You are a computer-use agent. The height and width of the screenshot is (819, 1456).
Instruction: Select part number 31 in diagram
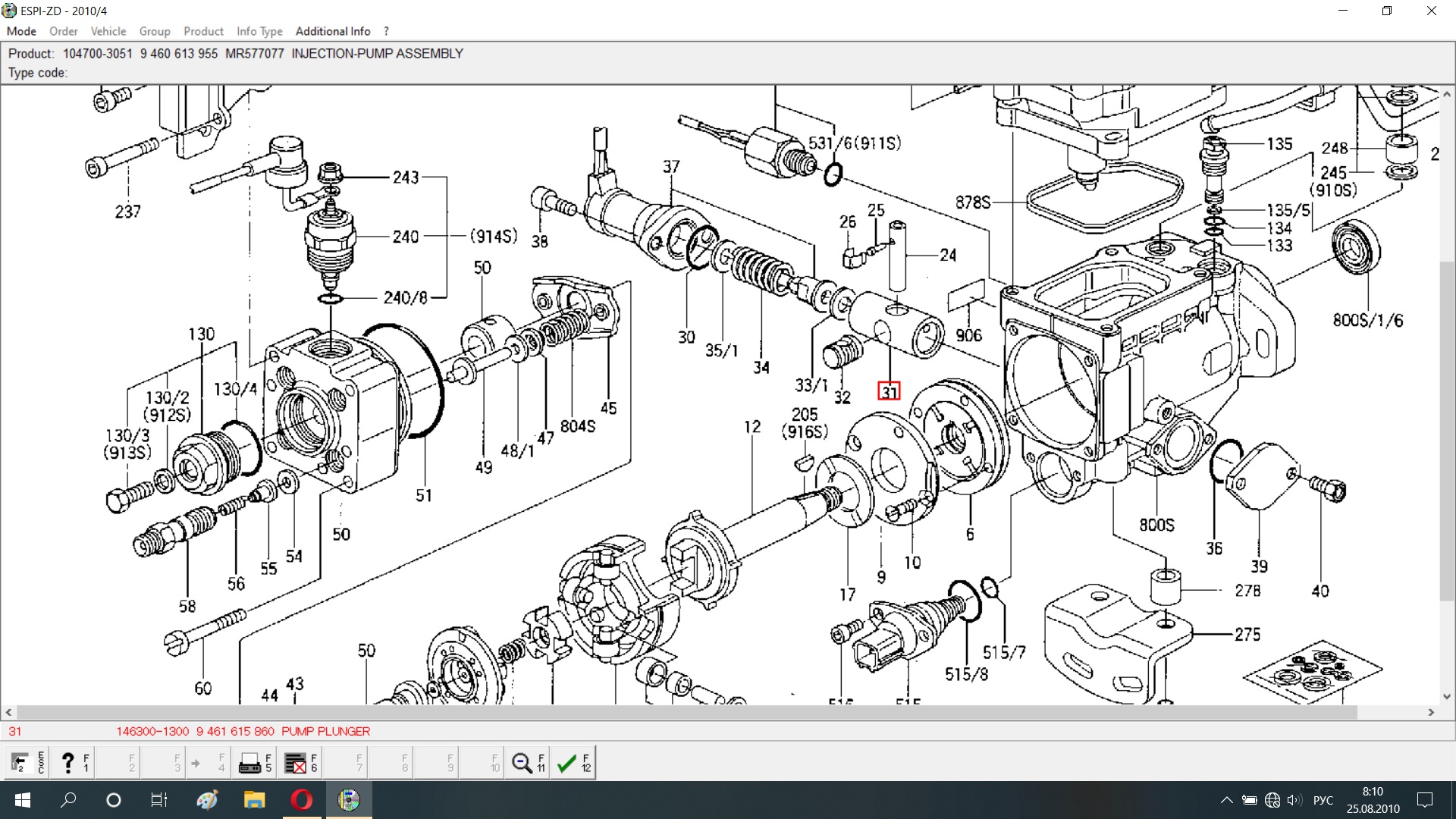click(x=889, y=391)
